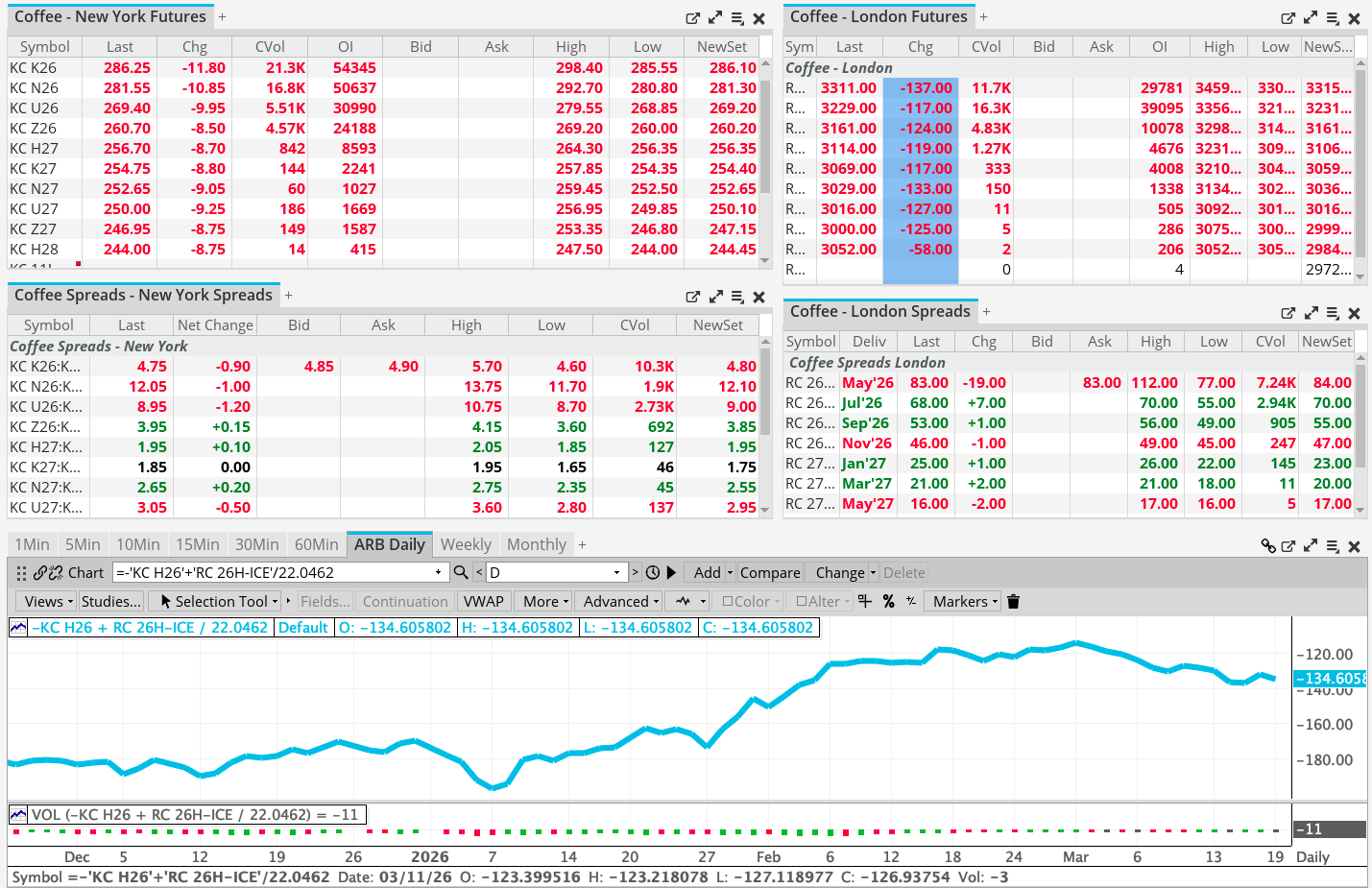The image size is (1372, 888).
Task: Toggle the Color checkbox in chart toolbar
Action: [727, 601]
